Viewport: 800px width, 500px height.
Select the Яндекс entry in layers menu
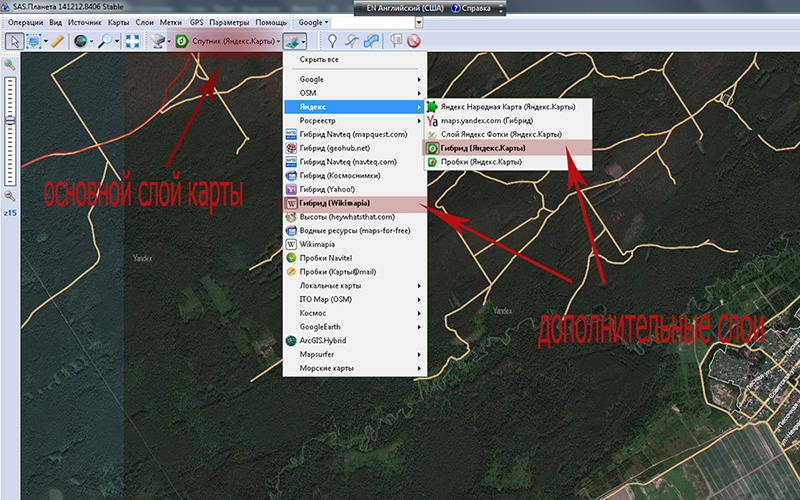coord(355,107)
